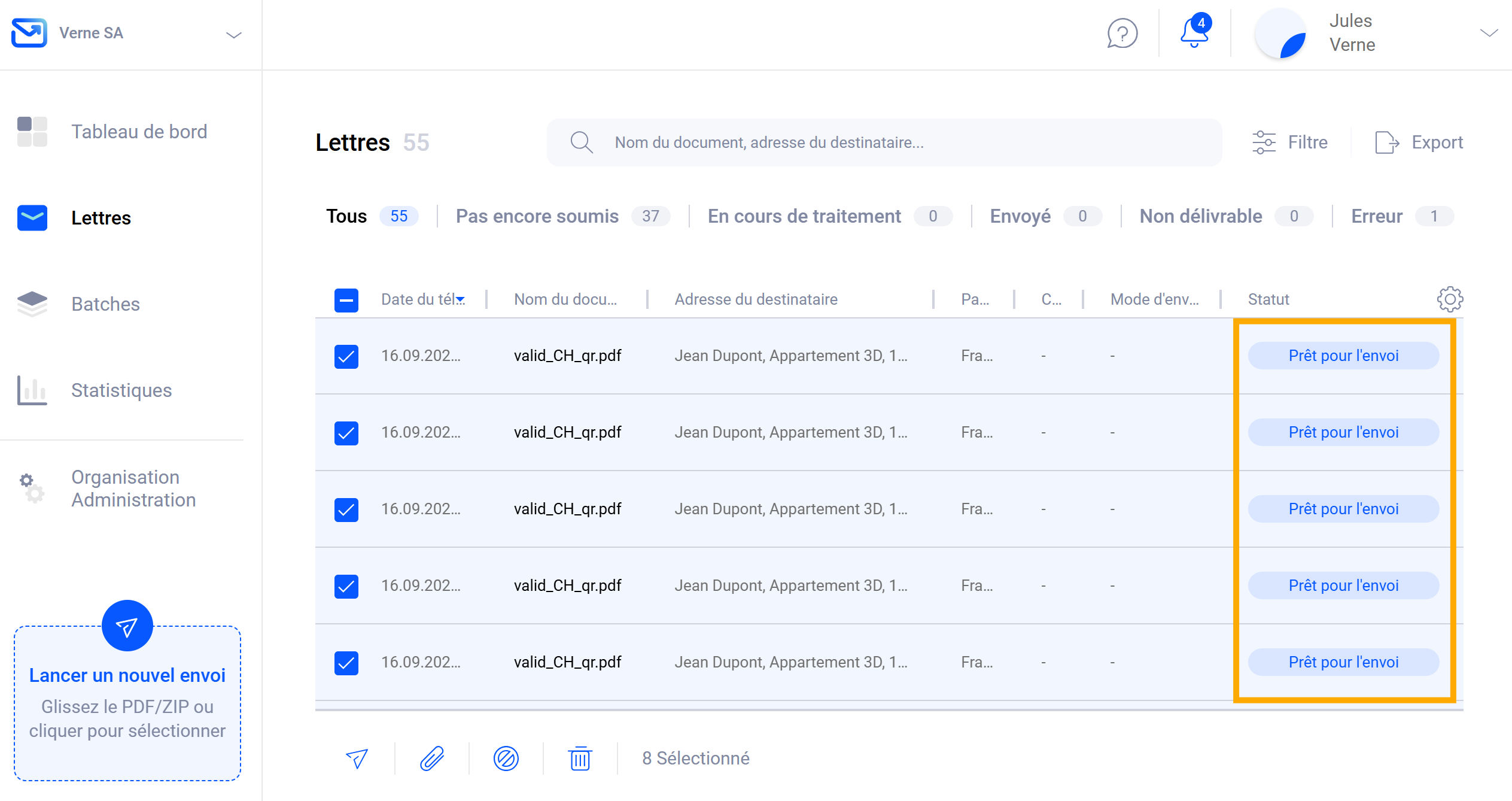The image size is (1512, 801).
Task: Click Lancer un nouvel envoi
Action: [127, 675]
